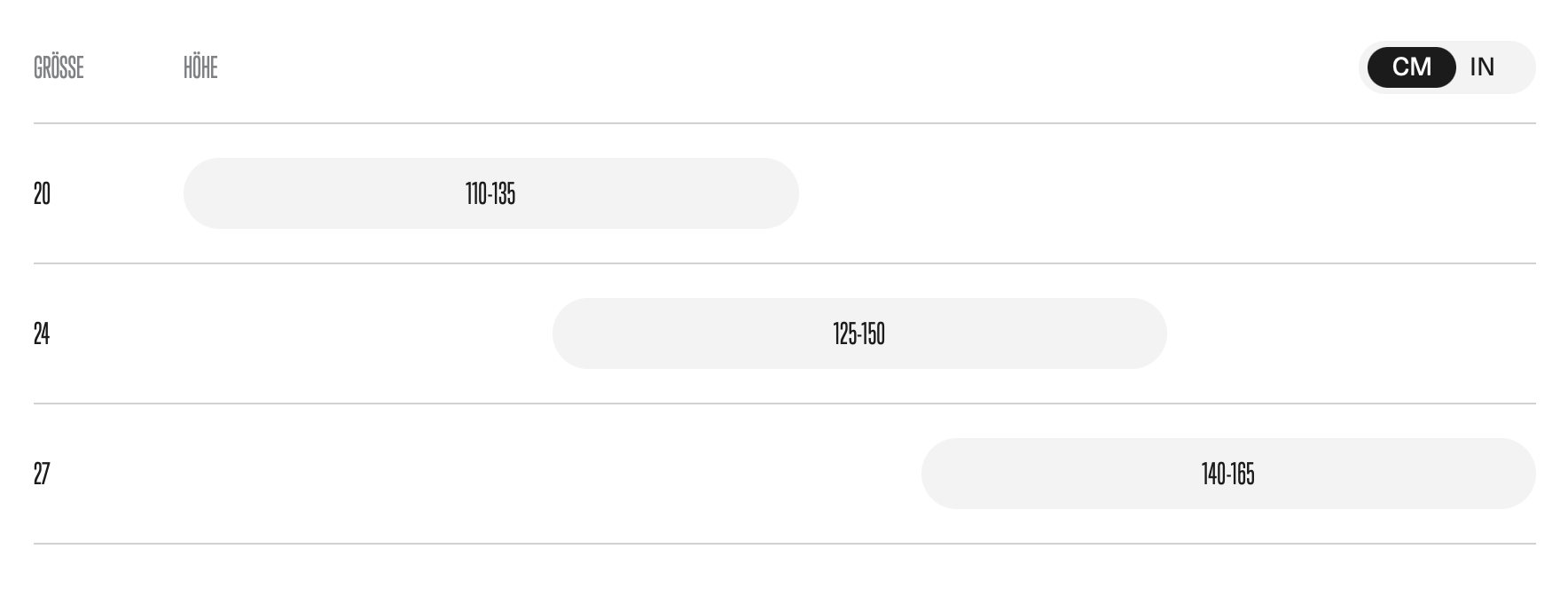Switch units to centimeters (CM)
Image resolution: width=1568 pixels, height=596 pixels.
[x=1411, y=67]
